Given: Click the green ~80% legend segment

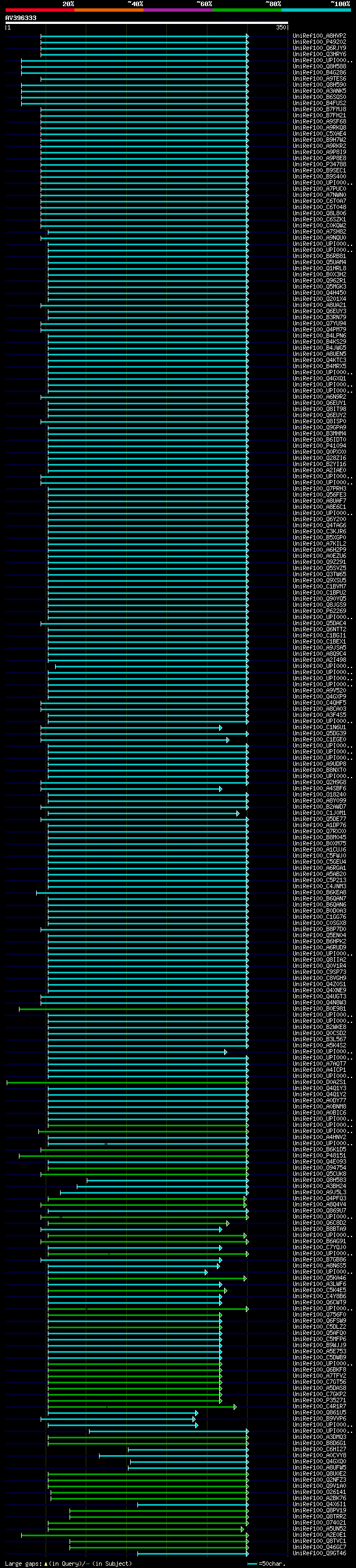Looking at the screenshot, I should 247,10.
